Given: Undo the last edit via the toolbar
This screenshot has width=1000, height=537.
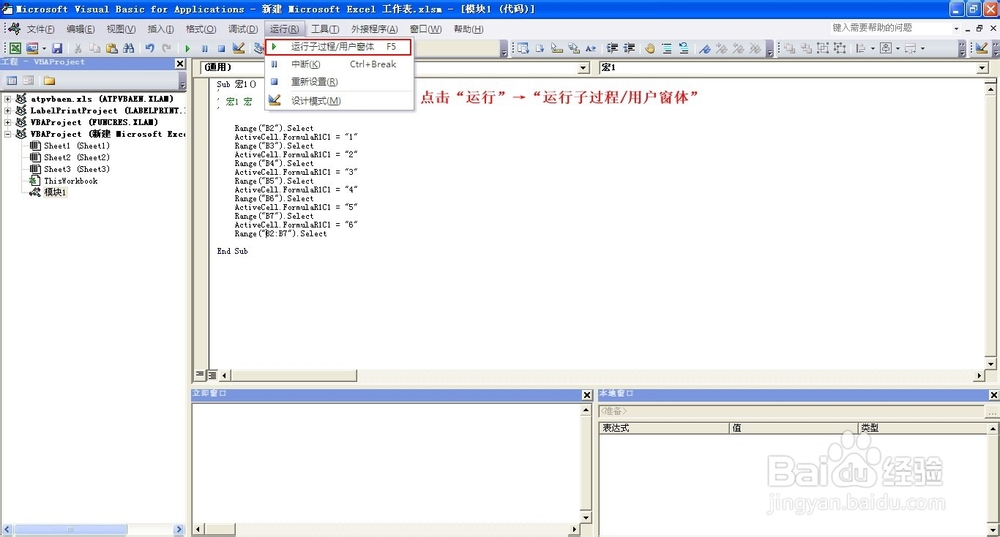Looking at the screenshot, I should [150, 48].
